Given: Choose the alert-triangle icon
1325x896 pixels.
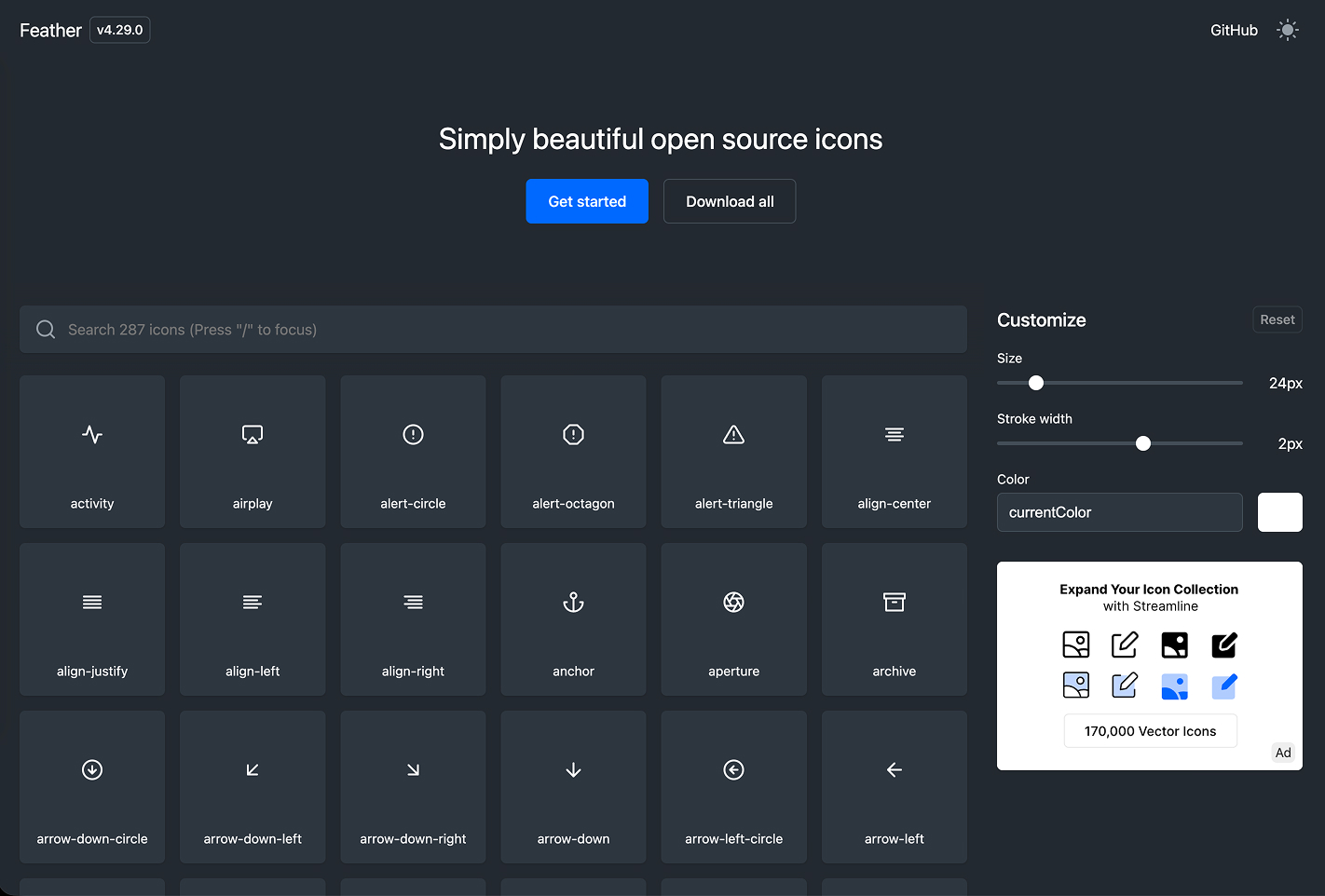Looking at the screenshot, I should [x=733, y=452].
